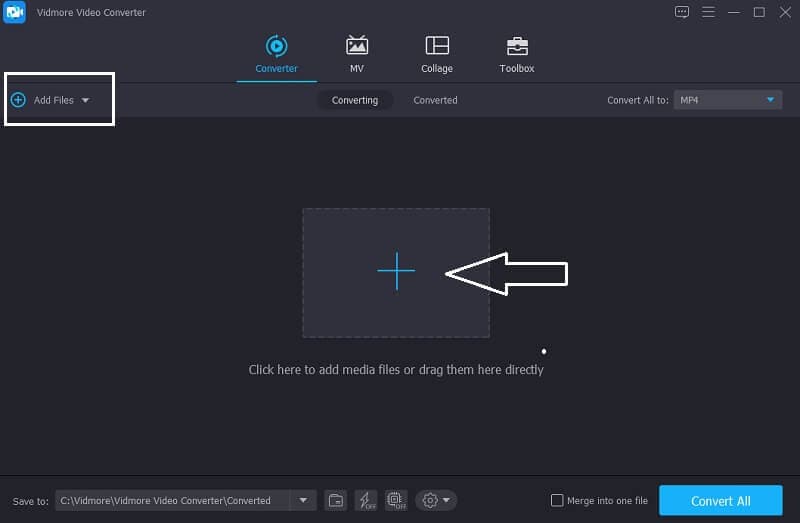Image resolution: width=800 pixels, height=523 pixels.
Task: Show the Converting list
Action: pos(354,100)
